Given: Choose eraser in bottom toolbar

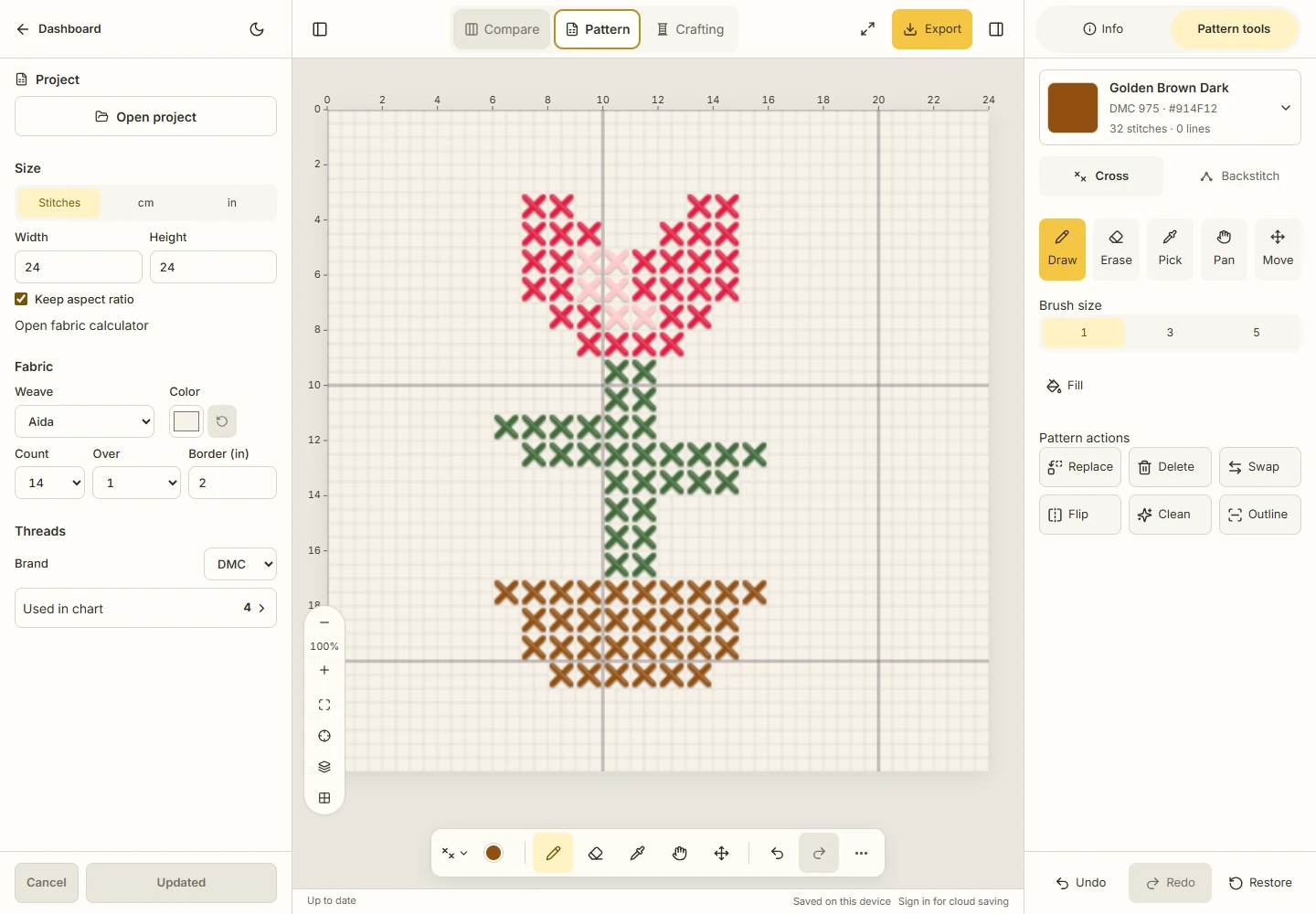Looking at the screenshot, I should pos(596,853).
